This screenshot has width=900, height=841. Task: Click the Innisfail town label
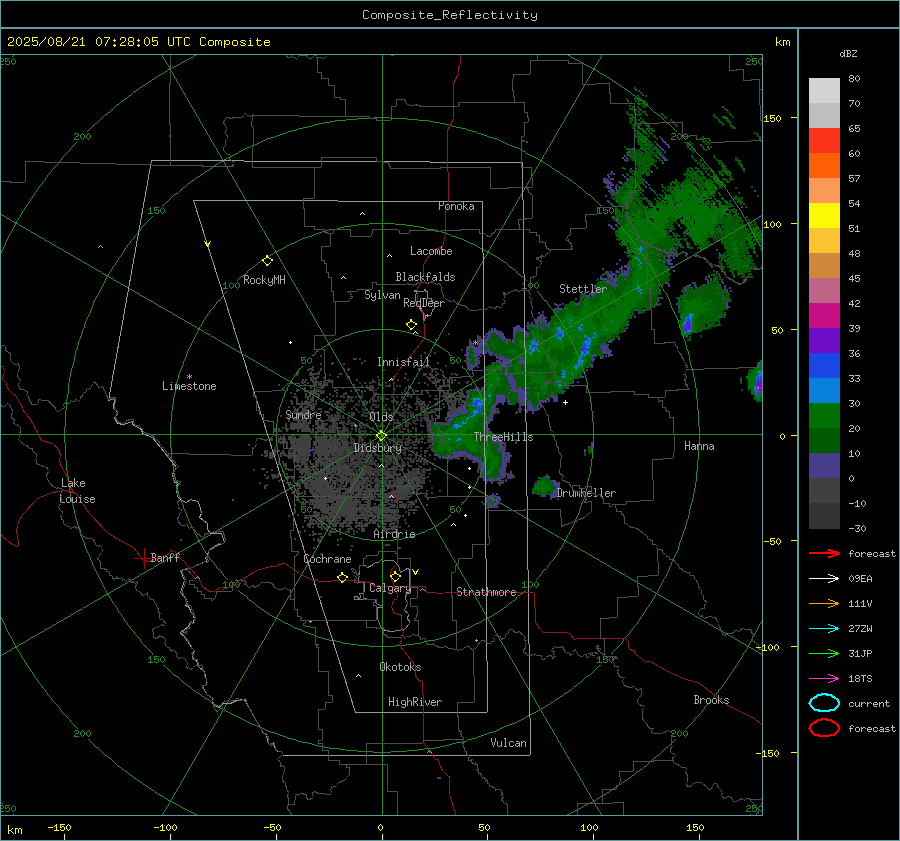[403, 362]
